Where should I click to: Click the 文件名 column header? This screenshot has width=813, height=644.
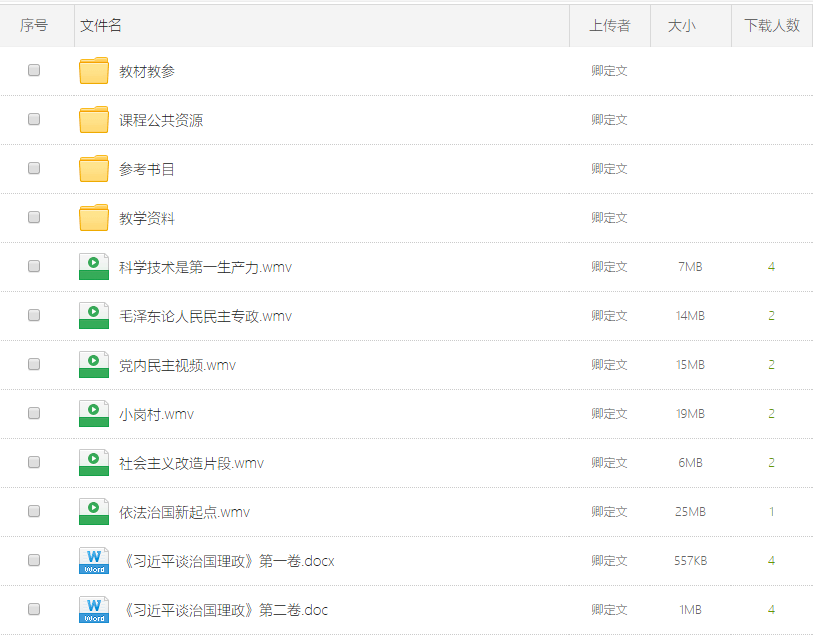[101, 26]
